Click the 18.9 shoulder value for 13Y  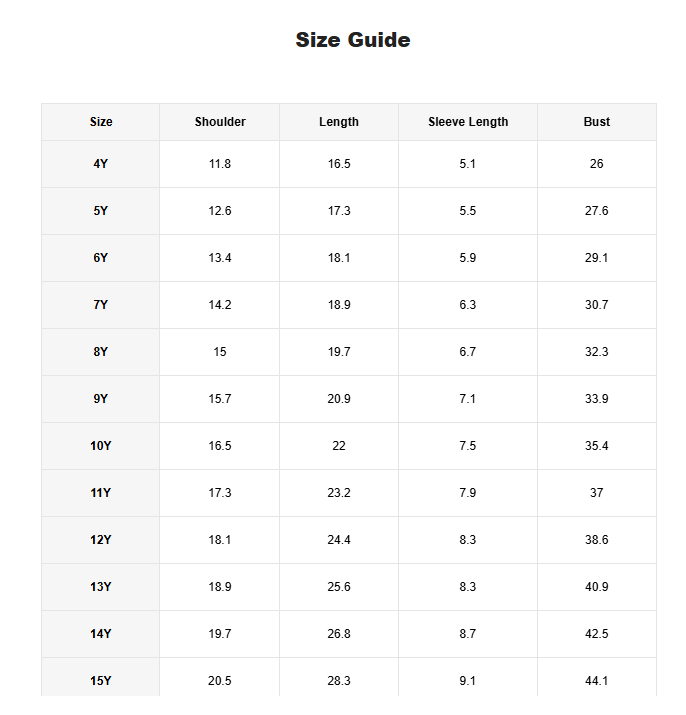pyautogui.click(x=220, y=586)
